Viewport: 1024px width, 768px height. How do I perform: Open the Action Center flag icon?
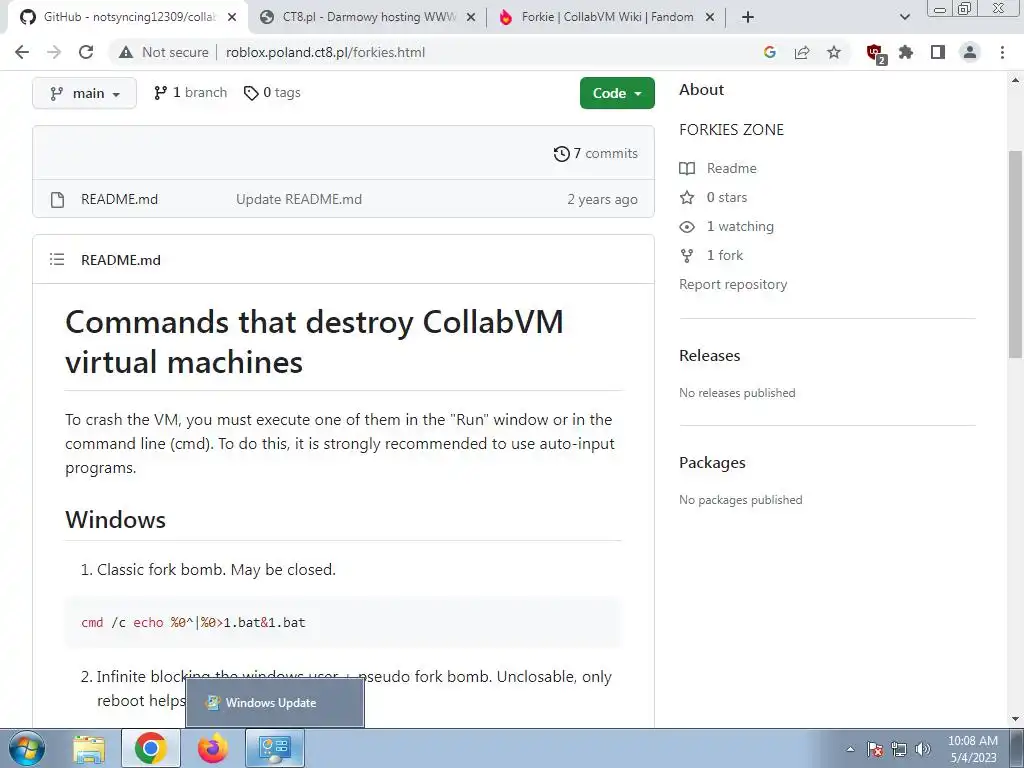[875, 749]
